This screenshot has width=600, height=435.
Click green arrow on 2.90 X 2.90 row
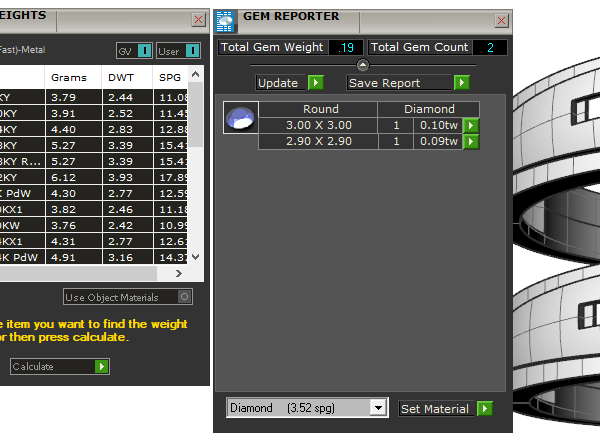point(471,142)
